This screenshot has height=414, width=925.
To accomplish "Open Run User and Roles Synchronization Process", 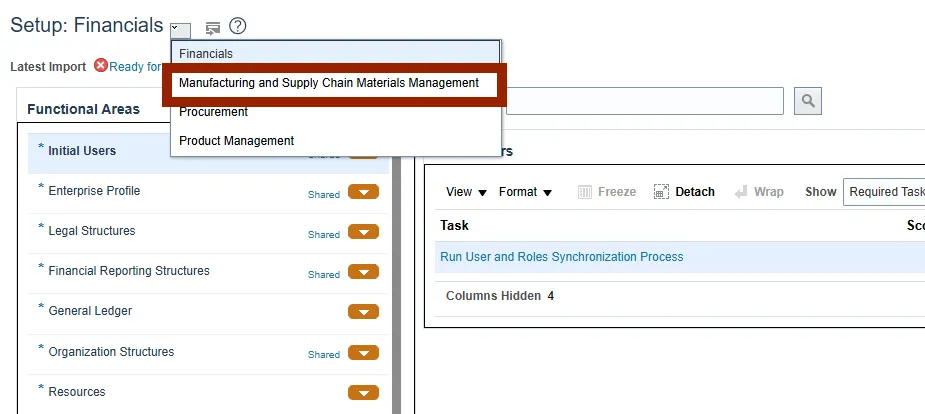I will pyautogui.click(x=561, y=257).
